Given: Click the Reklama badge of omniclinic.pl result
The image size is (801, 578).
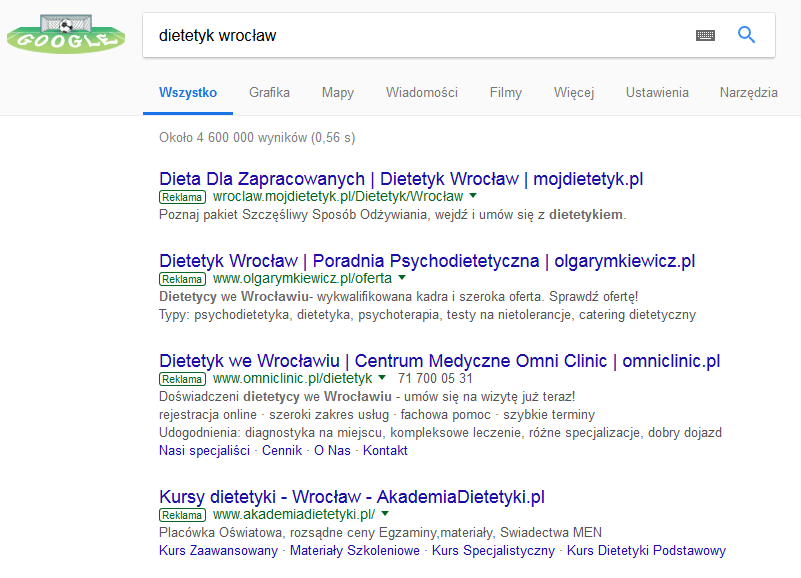Looking at the screenshot, I should coord(182,379).
